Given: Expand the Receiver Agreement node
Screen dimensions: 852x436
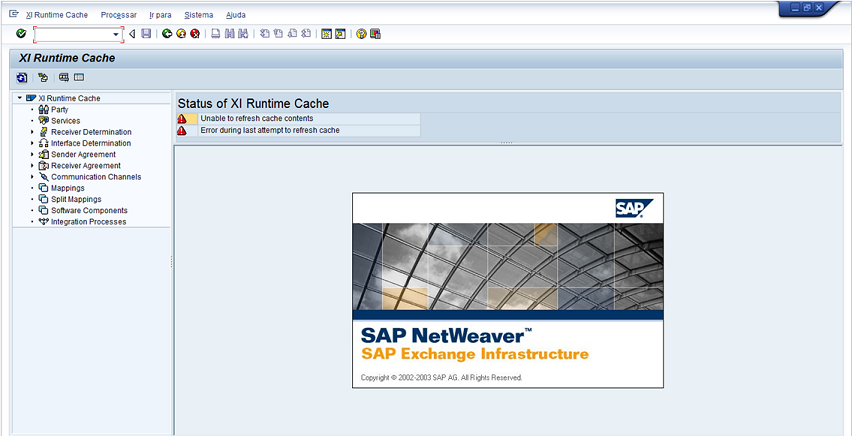Looking at the screenshot, I should point(32,166).
